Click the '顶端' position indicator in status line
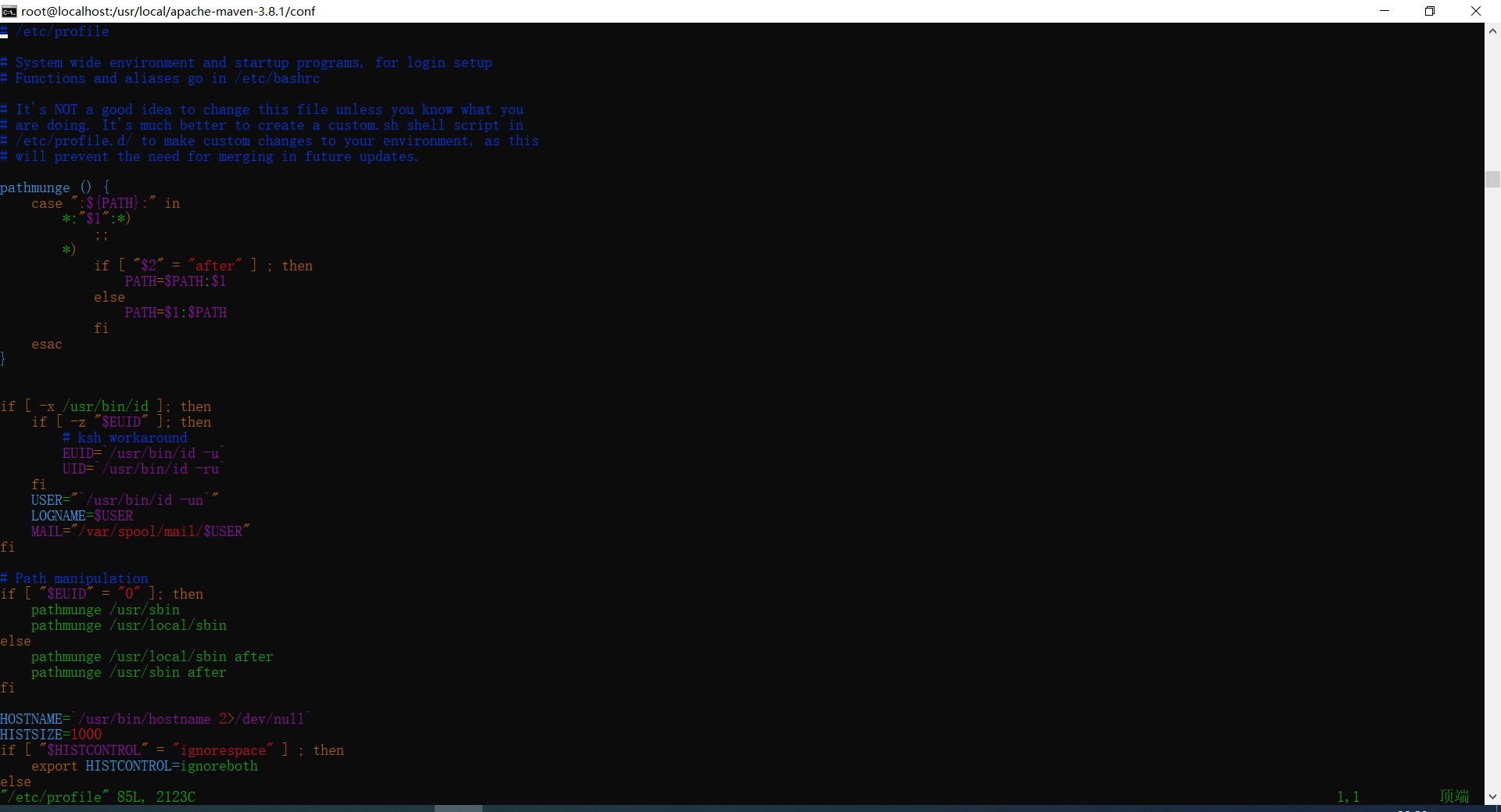The width and height of the screenshot is (1501, 812). point(1454,797)
